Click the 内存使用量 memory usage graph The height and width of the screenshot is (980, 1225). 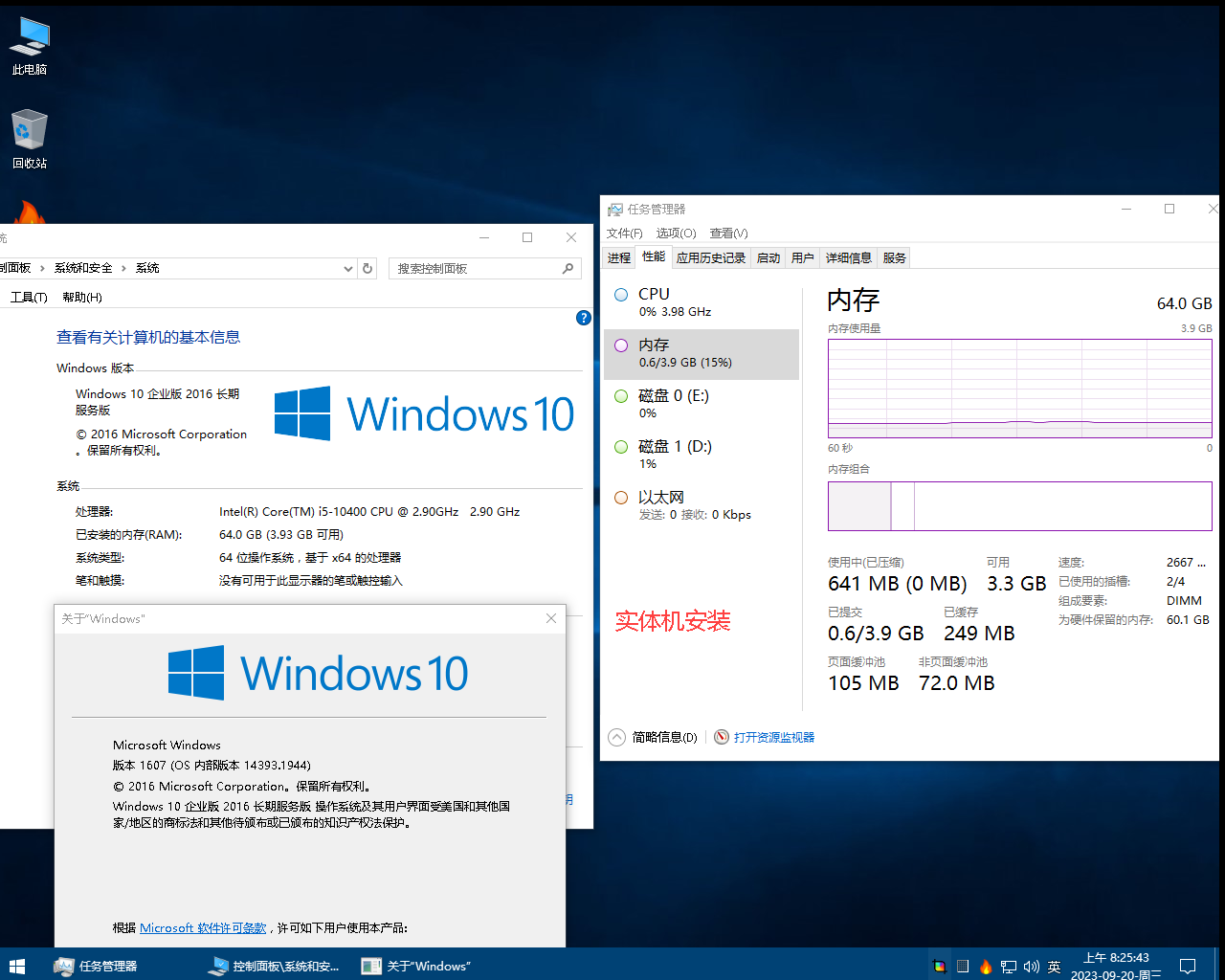tap(1020, 389)
